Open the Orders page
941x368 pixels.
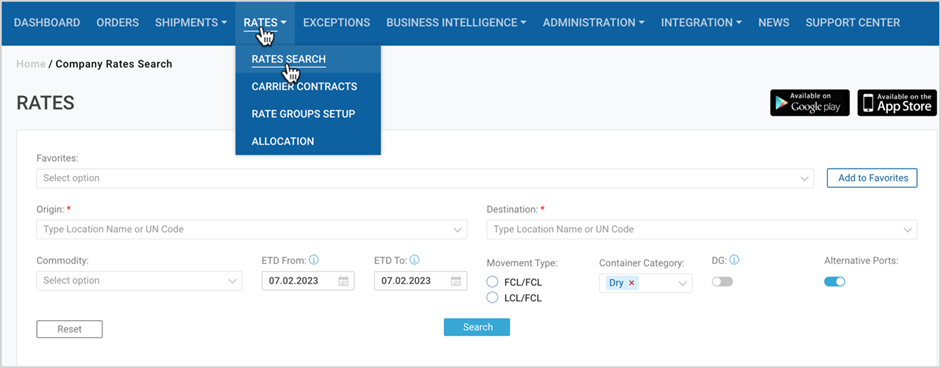pyautogui.click(x=118, y=23)
